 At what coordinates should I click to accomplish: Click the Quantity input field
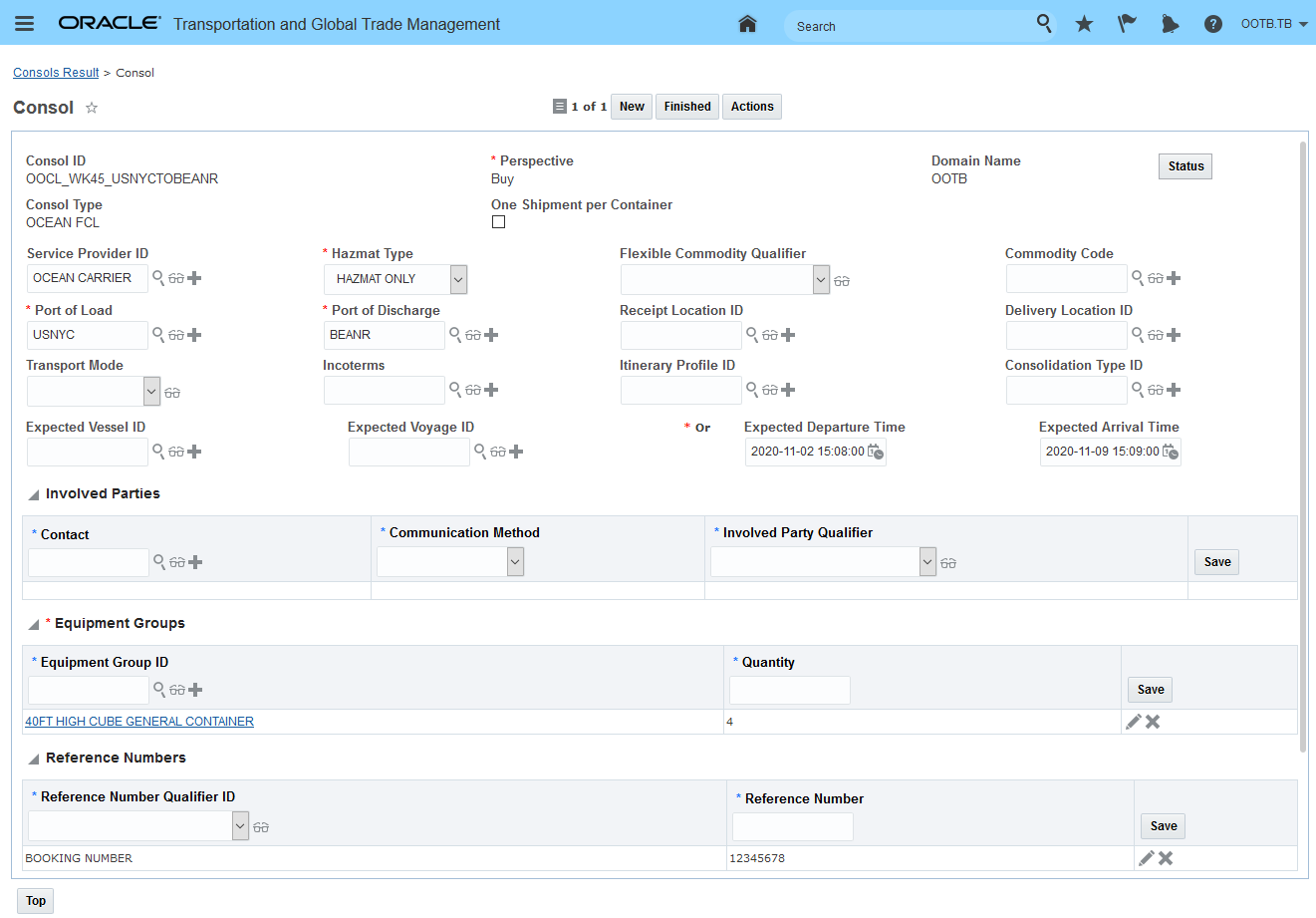pyautogui.click(x=790, y=690)
